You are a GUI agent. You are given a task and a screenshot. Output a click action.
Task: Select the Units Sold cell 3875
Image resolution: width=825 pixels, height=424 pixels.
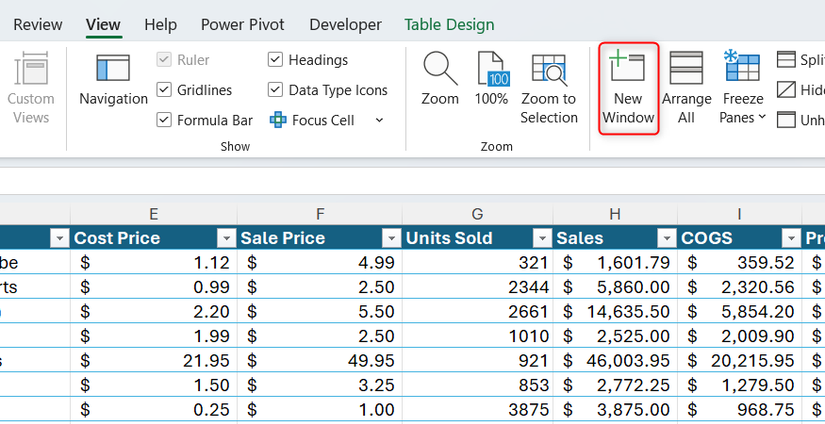point(478,409)
